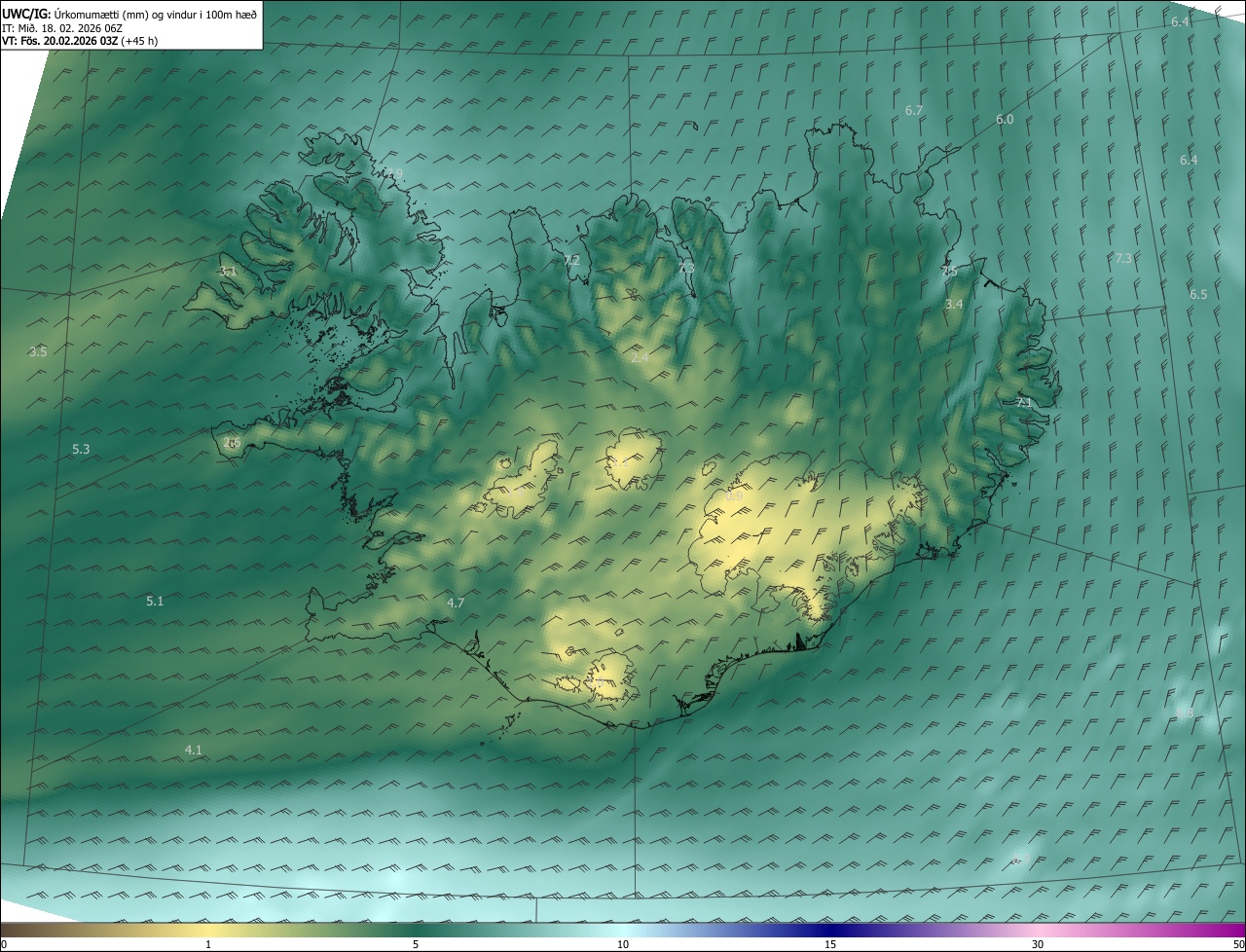Click the '6.7' value label on the map
The height and width of the screenshot is (952, 1246).
point(913,111)
